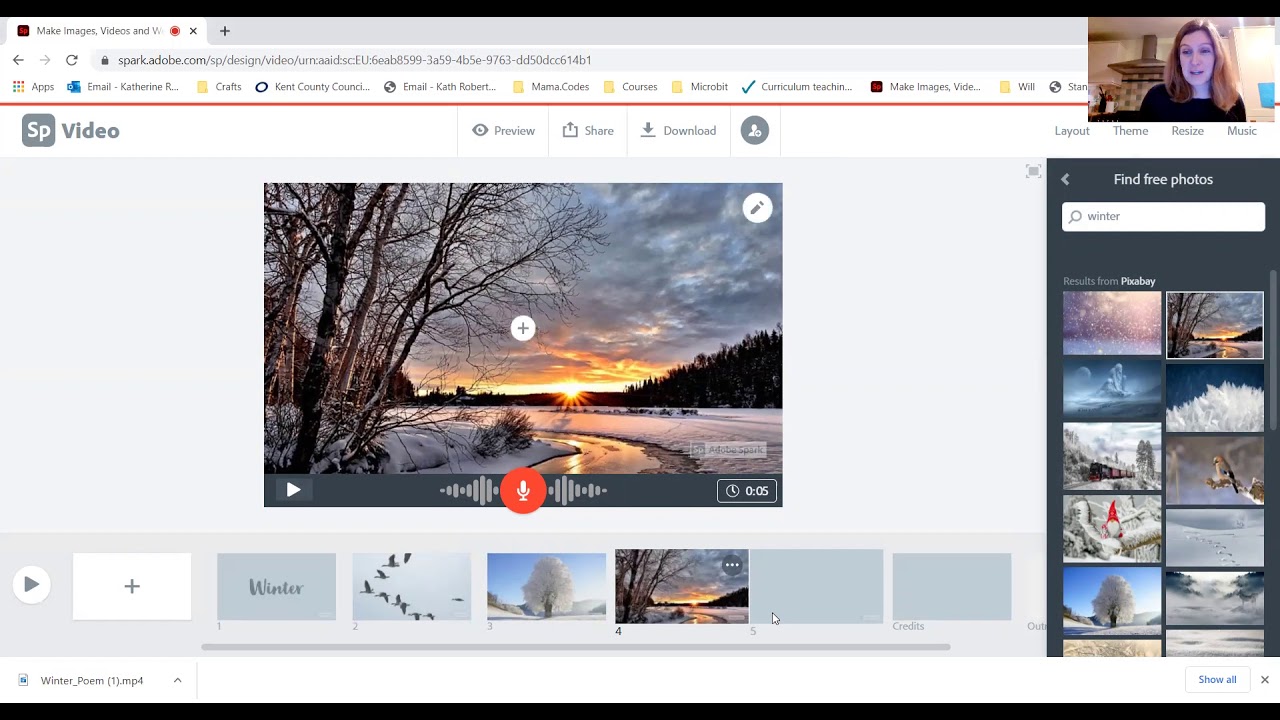Select the pink glitter snow photo
1280x720 pixels.
click(1112, 324)
